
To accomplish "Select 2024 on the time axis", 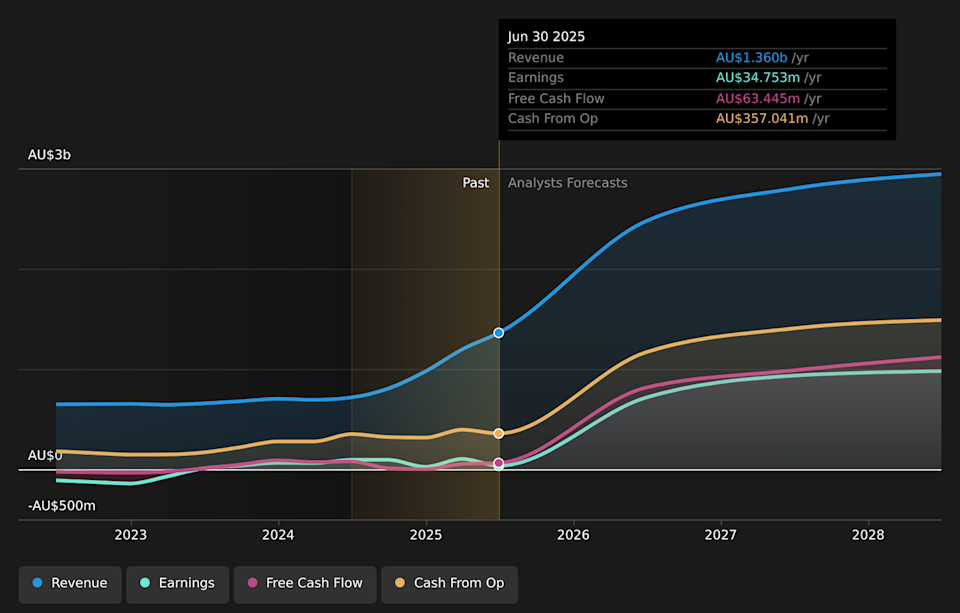I will (278, 535).
